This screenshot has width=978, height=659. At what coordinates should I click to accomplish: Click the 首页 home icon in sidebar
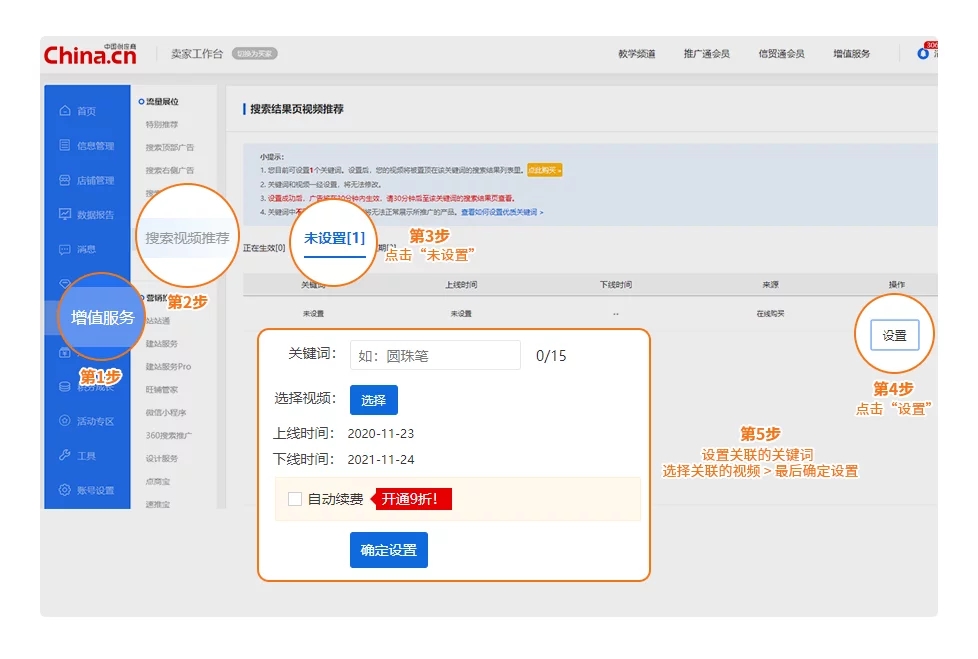coord(65,111)
